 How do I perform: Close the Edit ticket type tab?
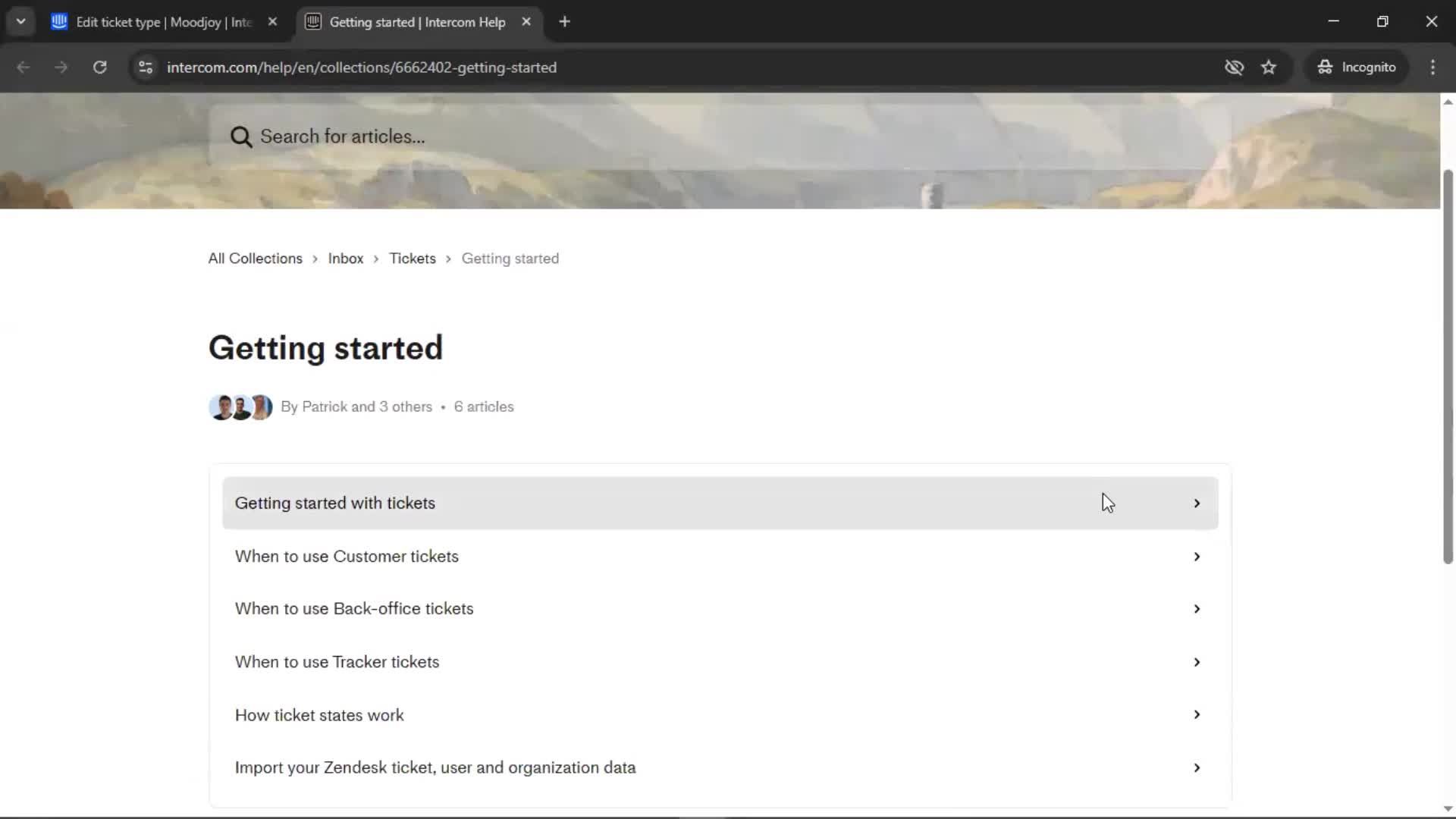pyautogui.click(x=273, y=22)
